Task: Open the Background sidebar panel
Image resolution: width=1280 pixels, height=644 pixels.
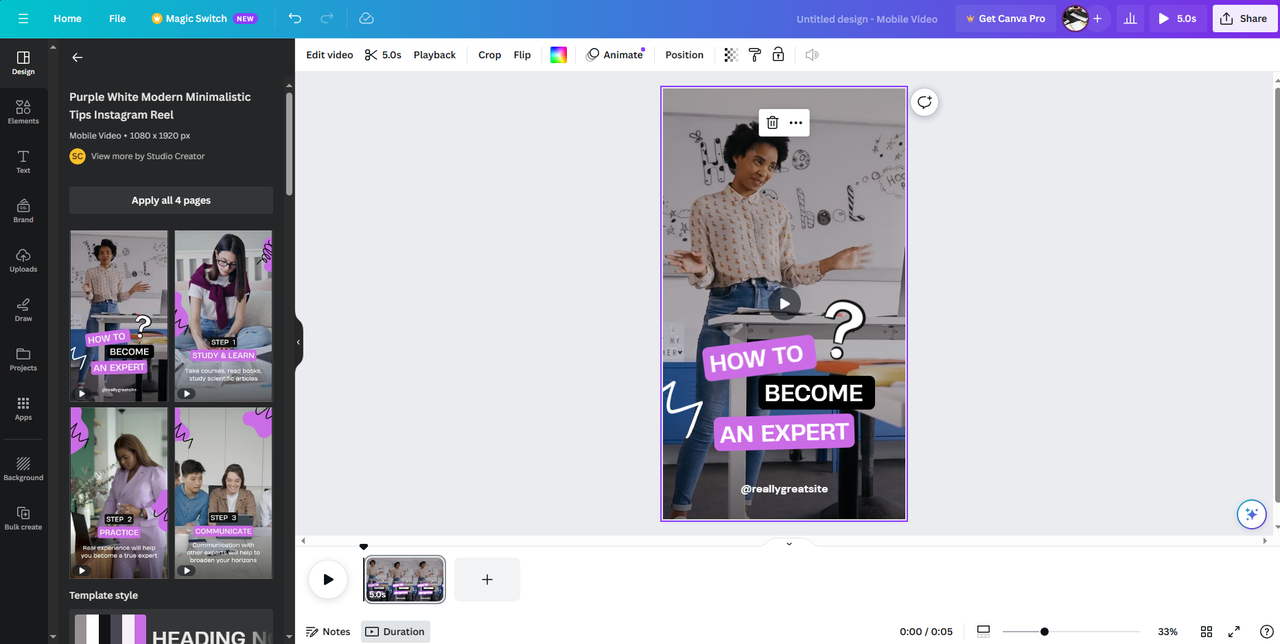Action: coord(23,469)
